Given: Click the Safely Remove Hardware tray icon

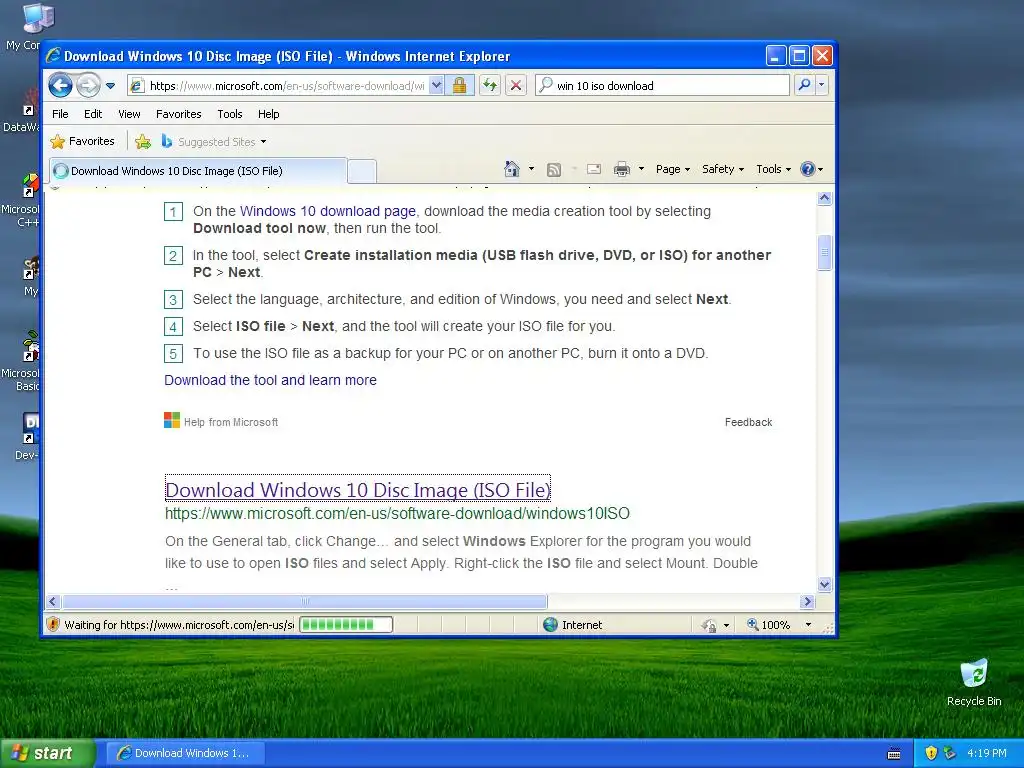Looking at the screenshot, I should pyautogui.click(x=949, y=753).
